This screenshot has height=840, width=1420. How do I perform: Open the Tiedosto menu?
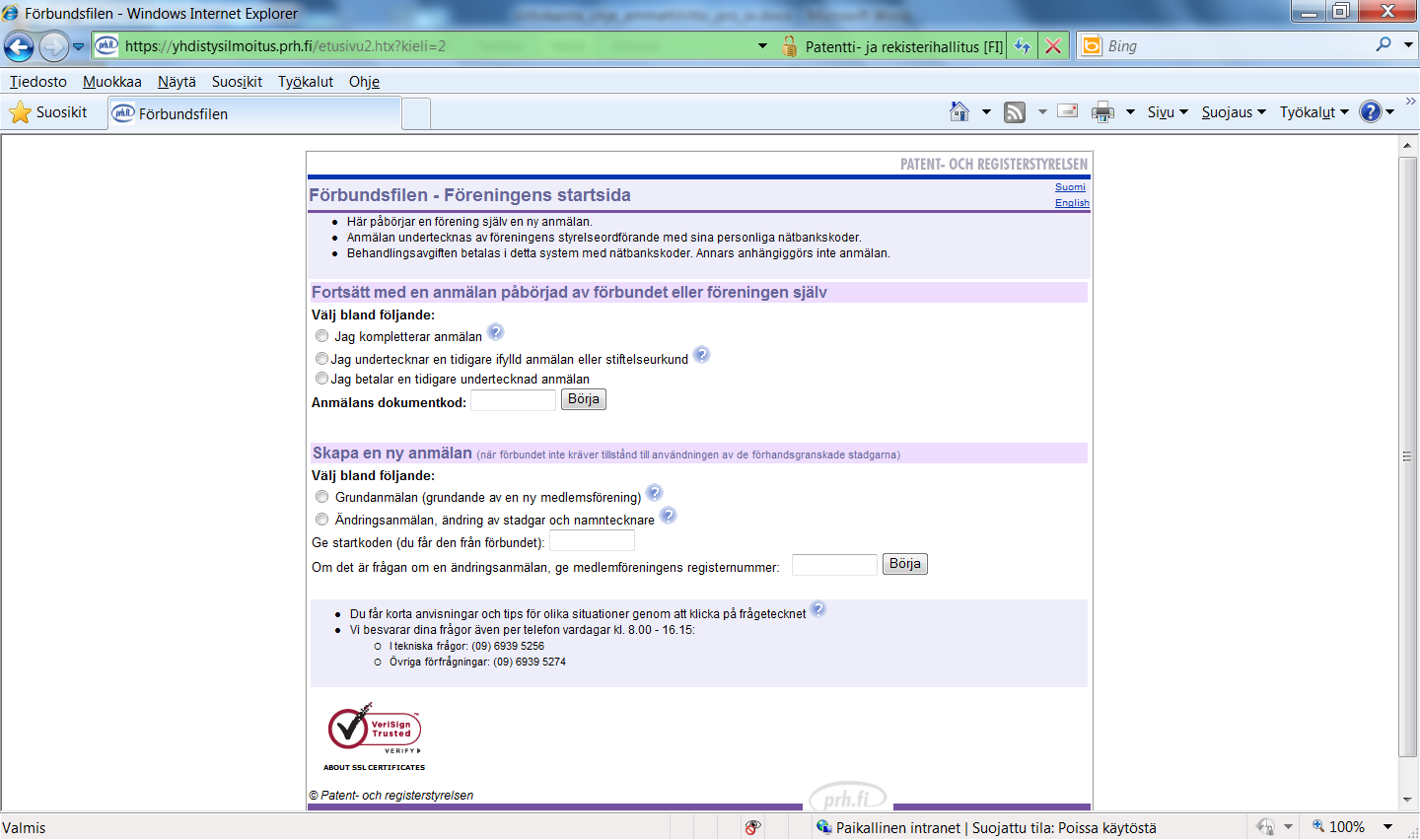(38, 82)
